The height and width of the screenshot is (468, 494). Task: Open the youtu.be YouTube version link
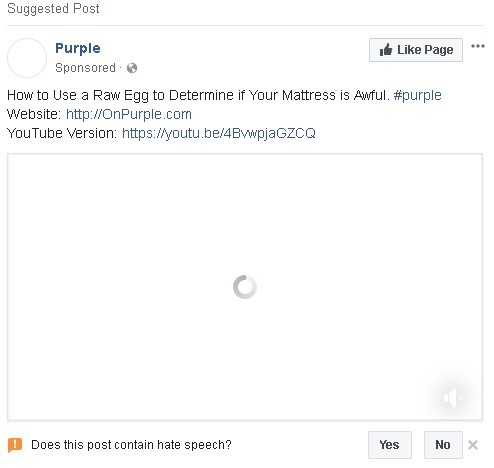pos(219,133)
